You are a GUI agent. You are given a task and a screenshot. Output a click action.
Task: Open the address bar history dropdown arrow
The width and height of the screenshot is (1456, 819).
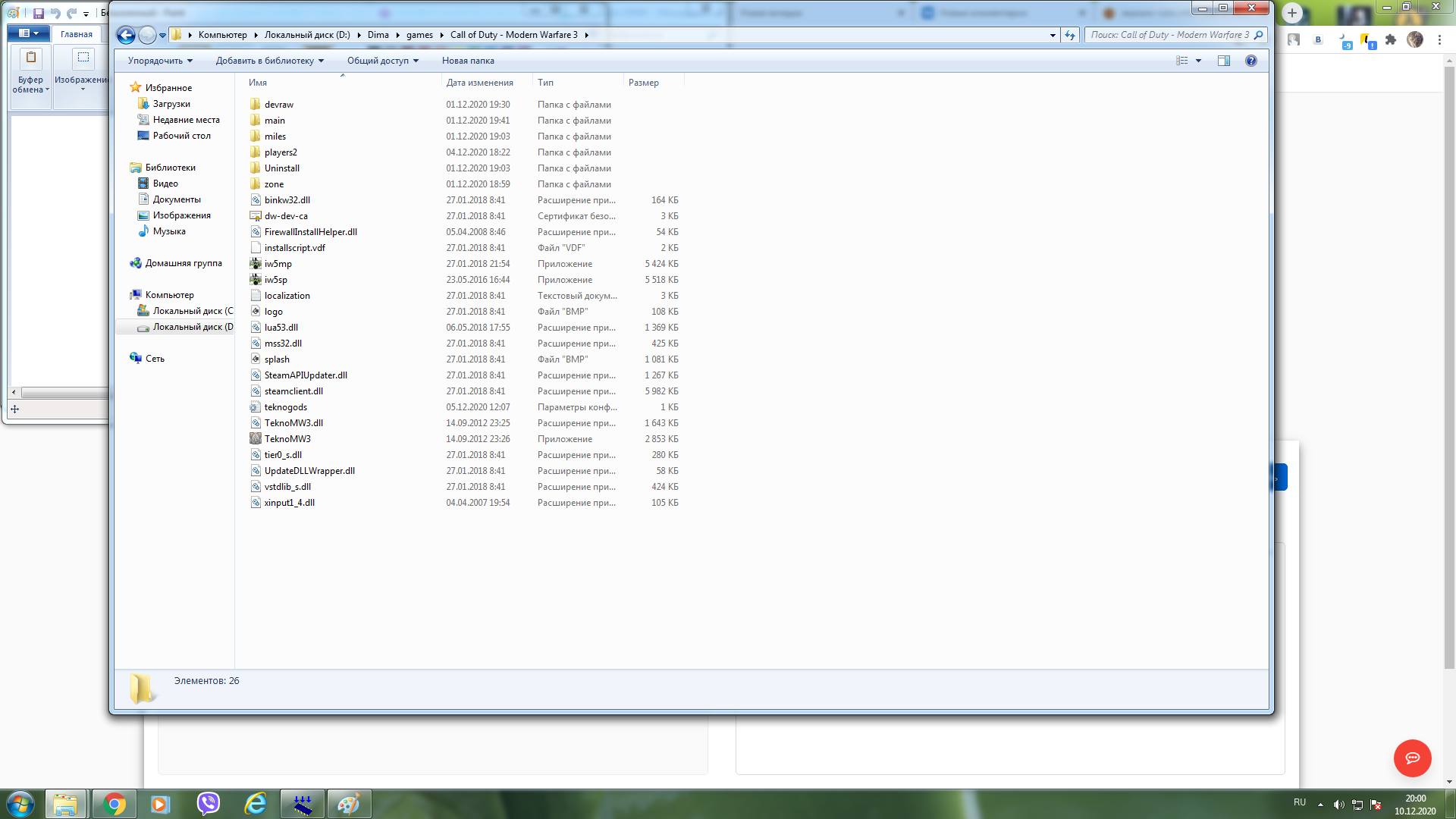coord(1053,35)
